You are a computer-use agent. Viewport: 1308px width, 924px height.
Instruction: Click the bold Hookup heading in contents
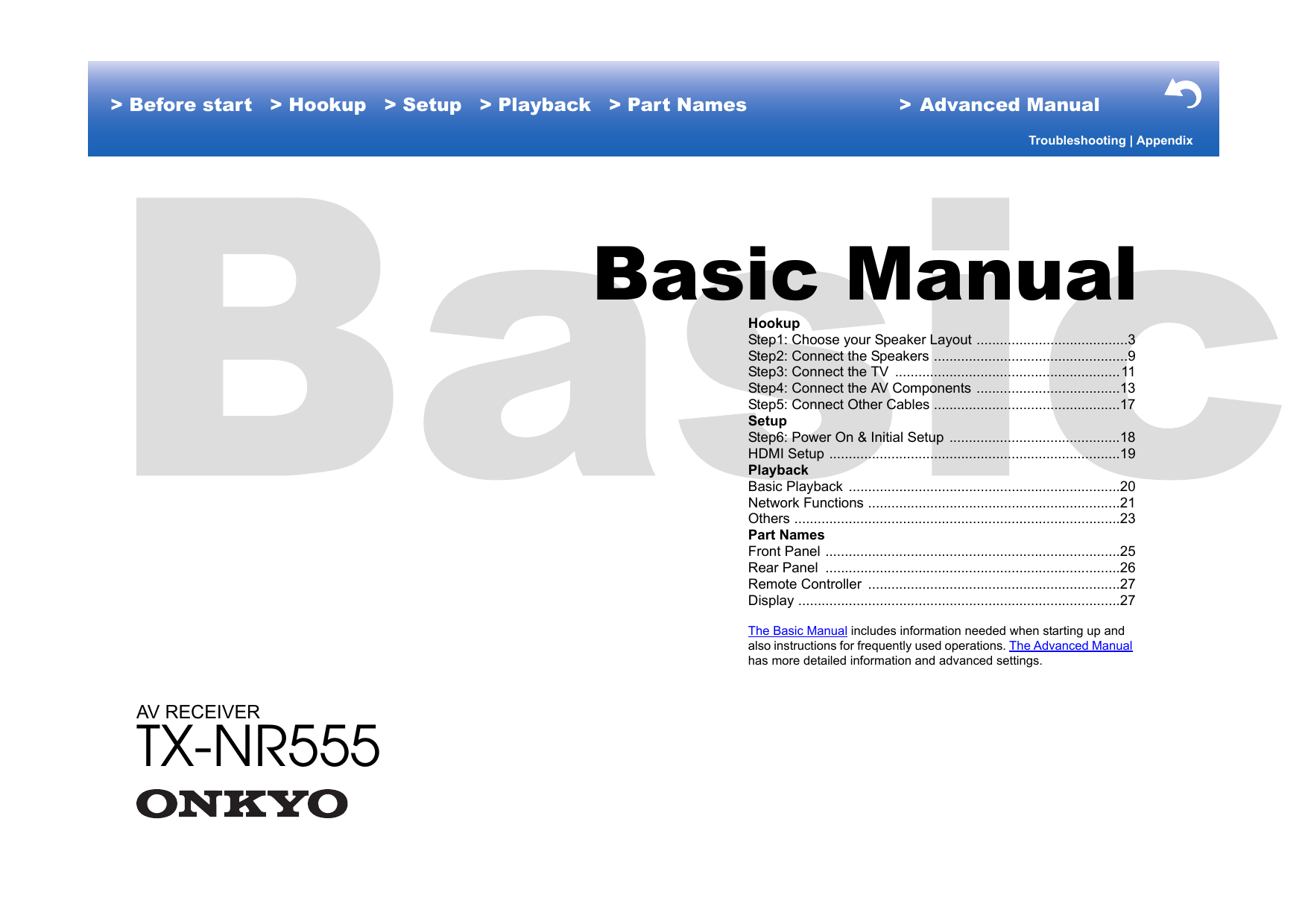774,323
